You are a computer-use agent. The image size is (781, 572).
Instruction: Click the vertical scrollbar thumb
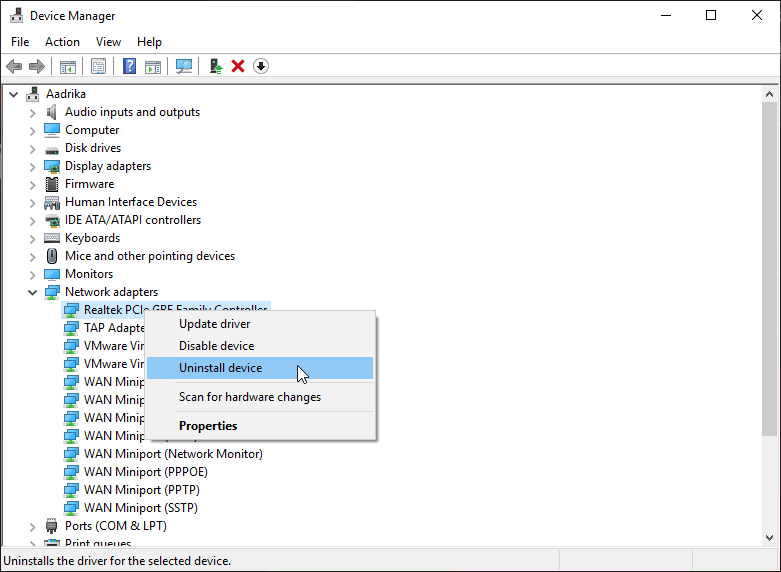tap(769, 269)
